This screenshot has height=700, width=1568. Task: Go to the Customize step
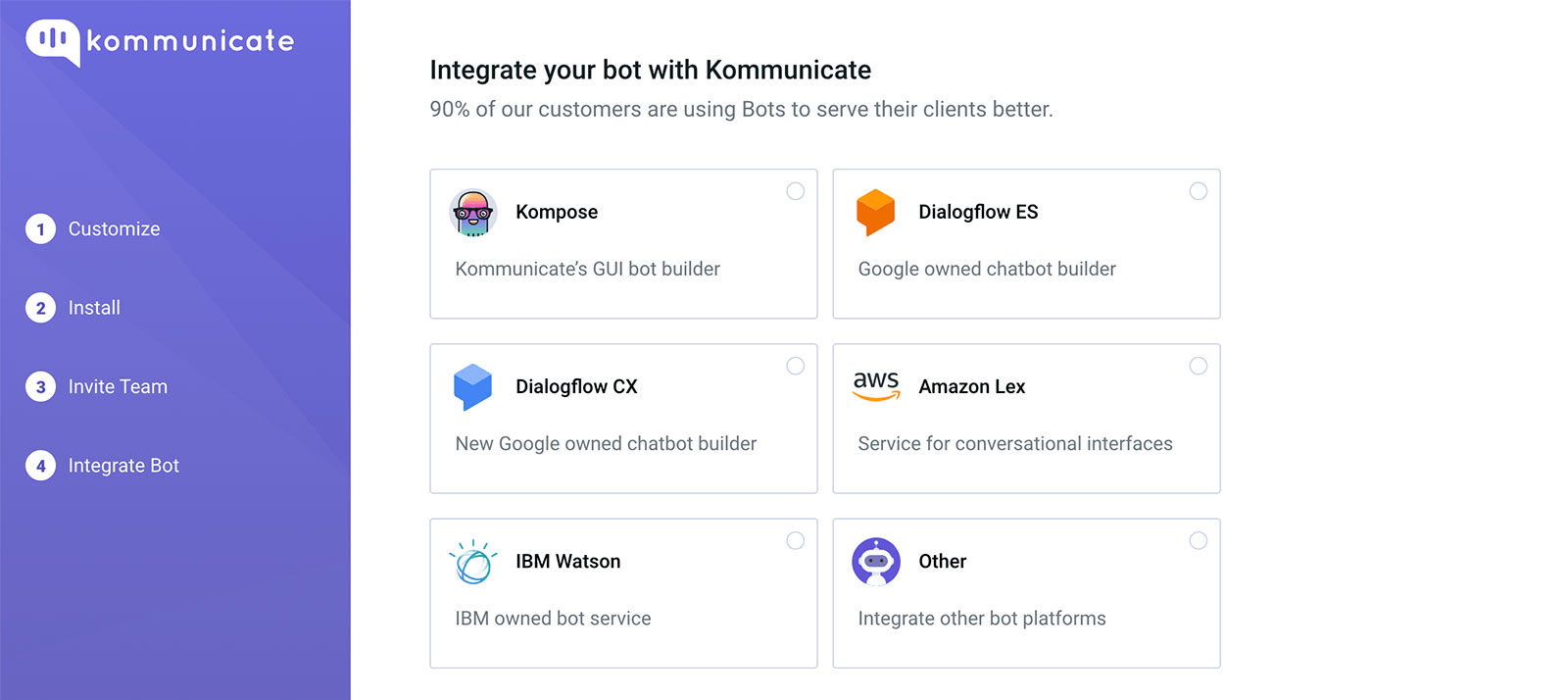tap(114, 229)
